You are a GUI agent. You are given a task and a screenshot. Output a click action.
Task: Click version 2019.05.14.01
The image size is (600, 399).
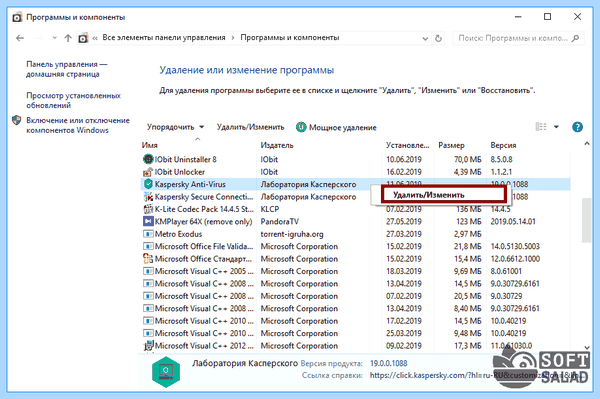point(513,221)
